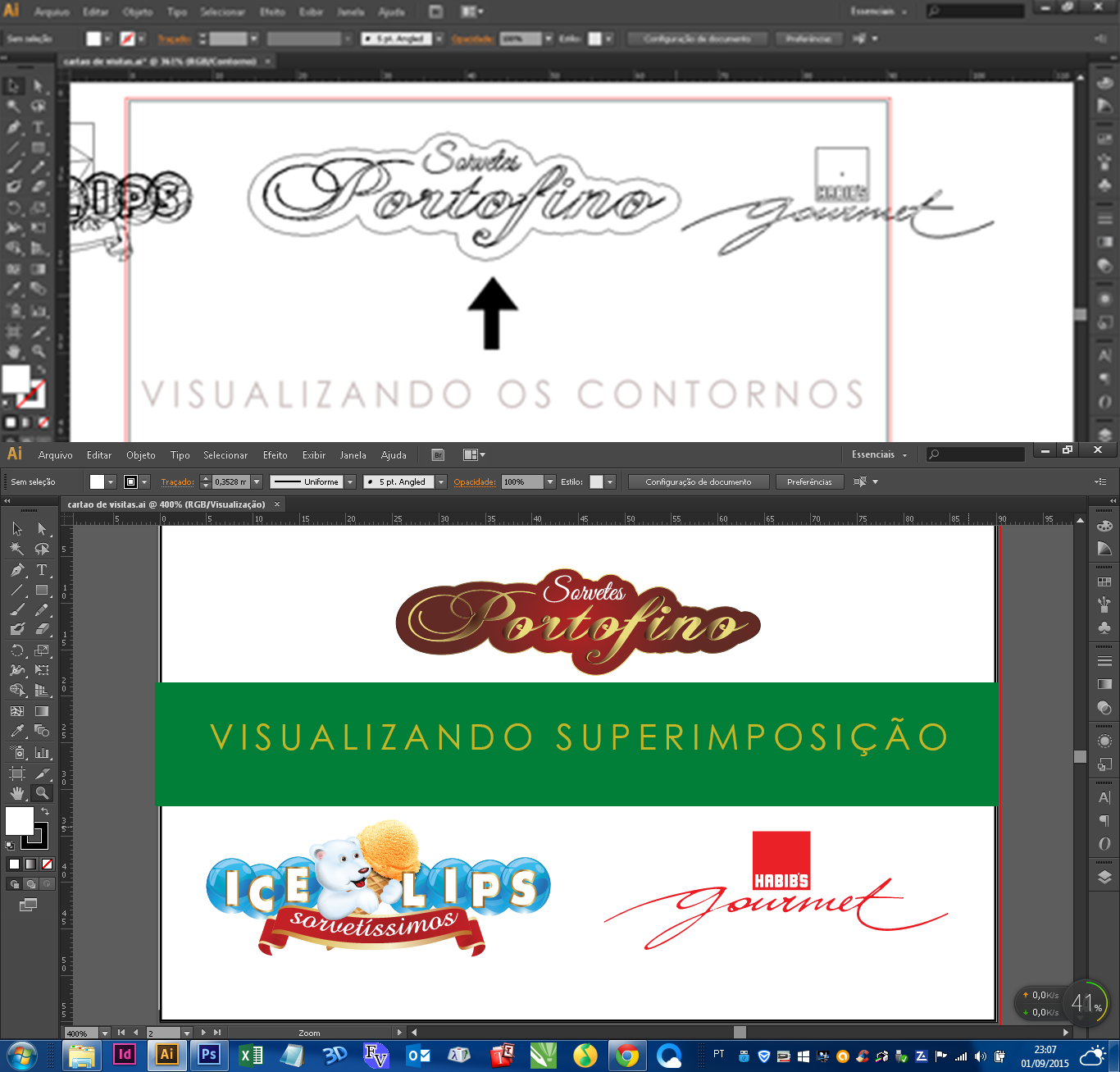The image size is (1120, 1072).
Task: Select the Mesh tool in lower toolbar
Action: tap(17, 711)
